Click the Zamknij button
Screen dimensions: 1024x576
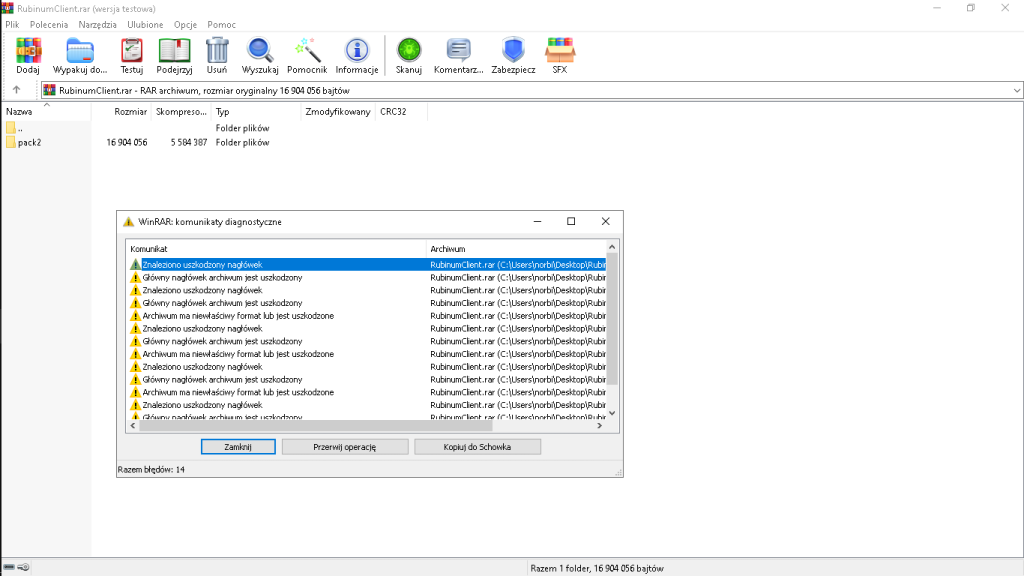click(238, 447)
